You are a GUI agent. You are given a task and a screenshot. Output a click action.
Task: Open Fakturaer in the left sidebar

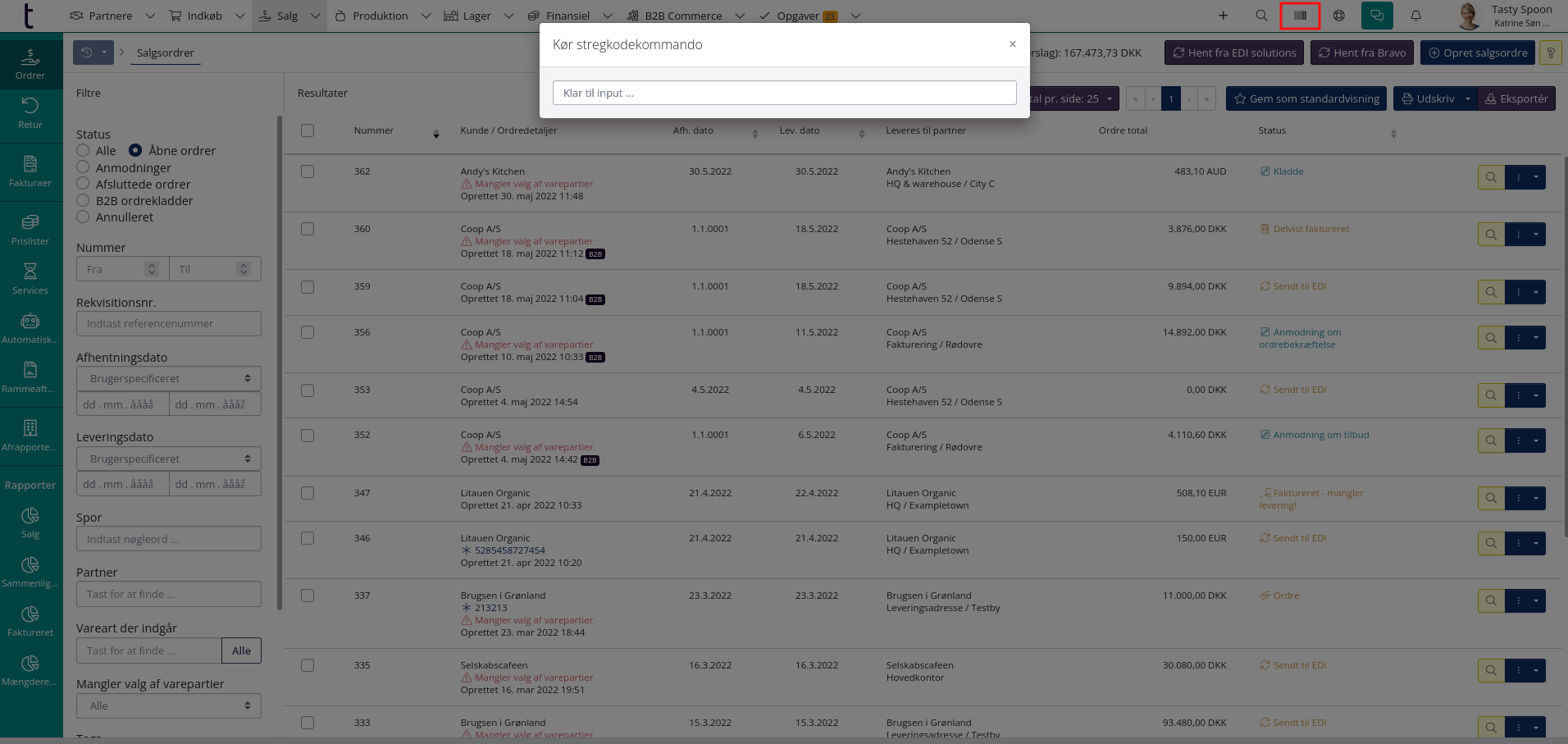click(x=30, y=171)
